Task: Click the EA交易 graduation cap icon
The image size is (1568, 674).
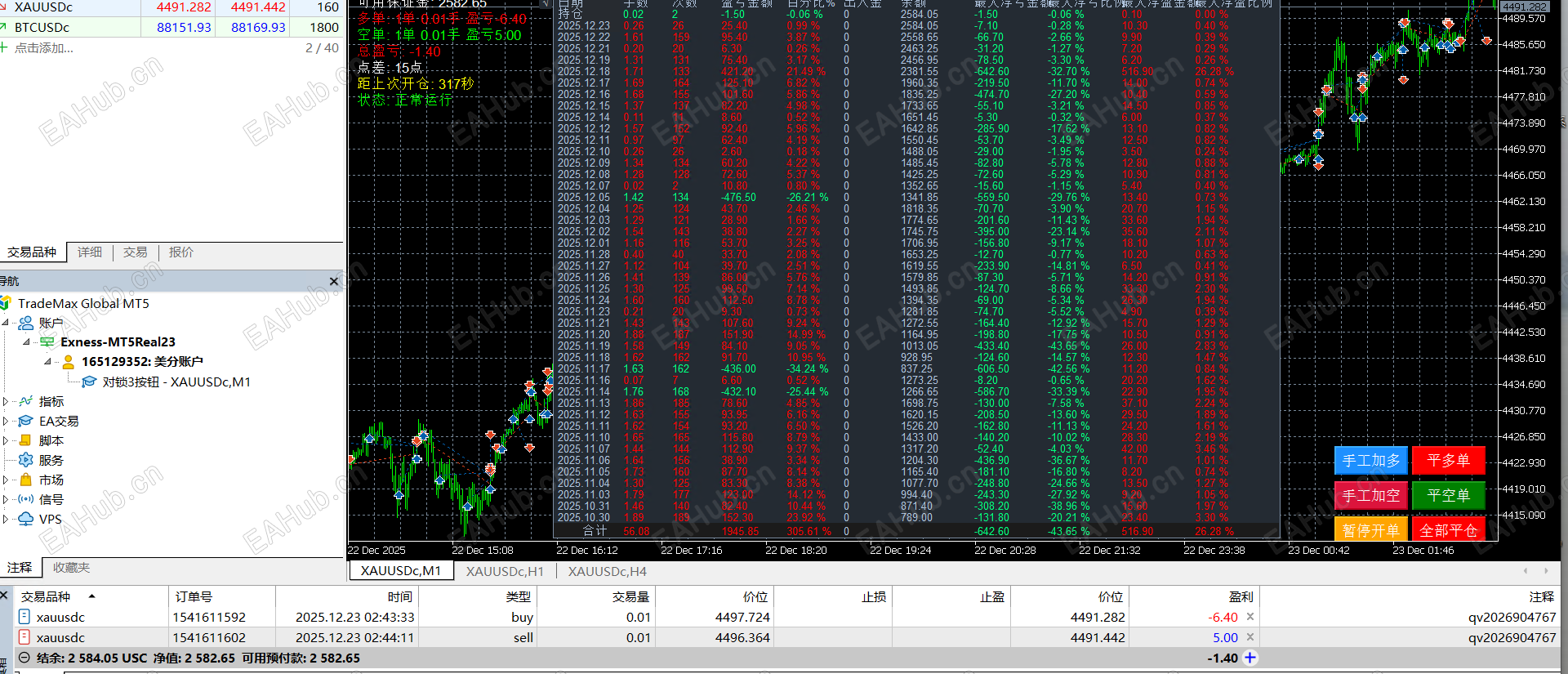Action: coord(26,421)
